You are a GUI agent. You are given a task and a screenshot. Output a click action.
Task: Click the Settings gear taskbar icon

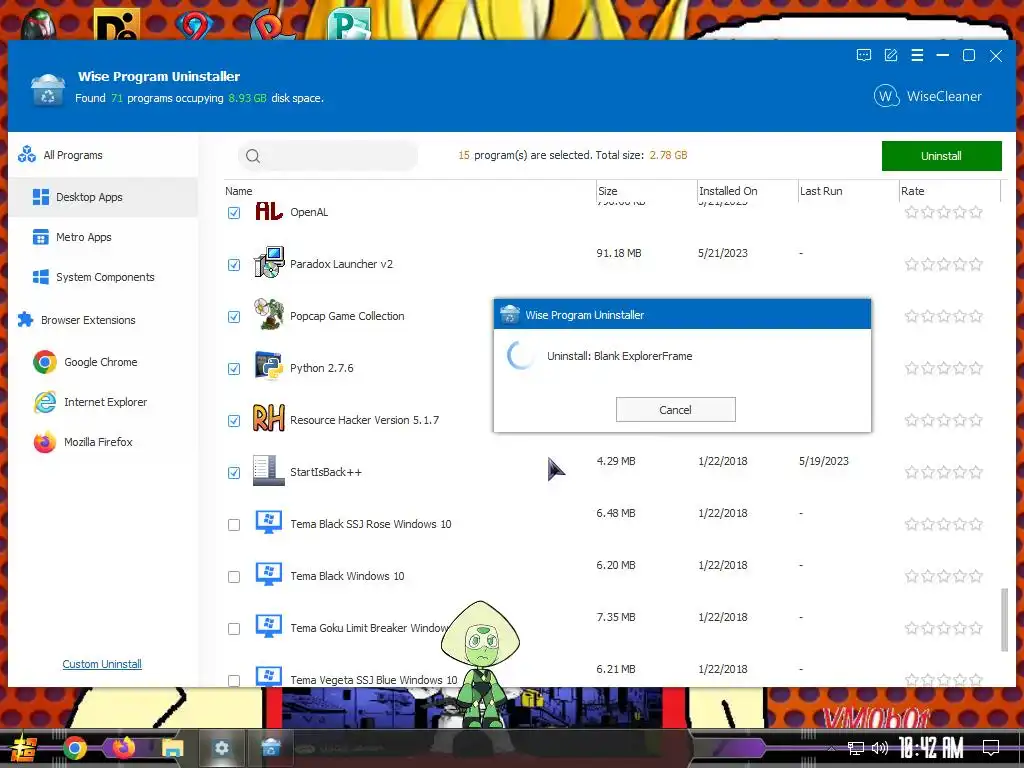pyautogui.click(x=222, y=748)
